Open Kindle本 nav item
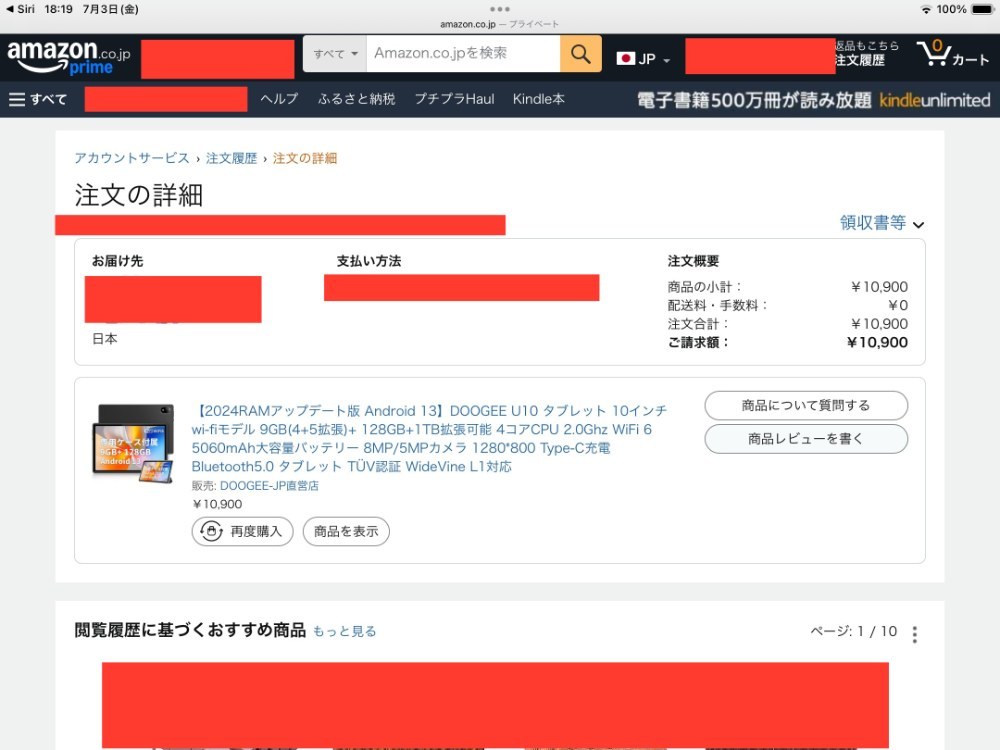Viewport: 1000px width, 750px height. [539, 99]
